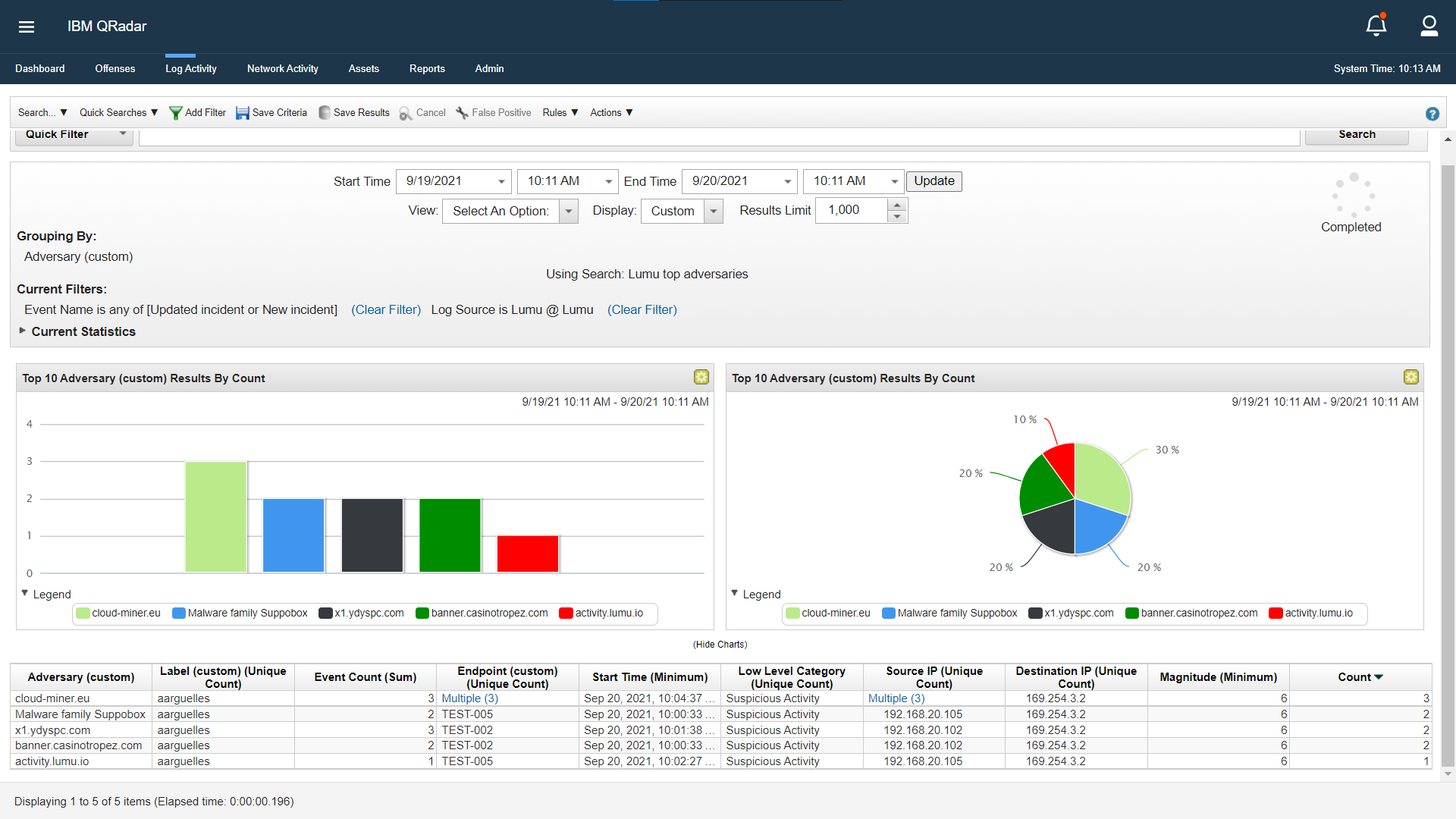Open Multiple (3) endpoint link
The height and width of the screenshot is (819, 1456).
[x=470, y=698]
